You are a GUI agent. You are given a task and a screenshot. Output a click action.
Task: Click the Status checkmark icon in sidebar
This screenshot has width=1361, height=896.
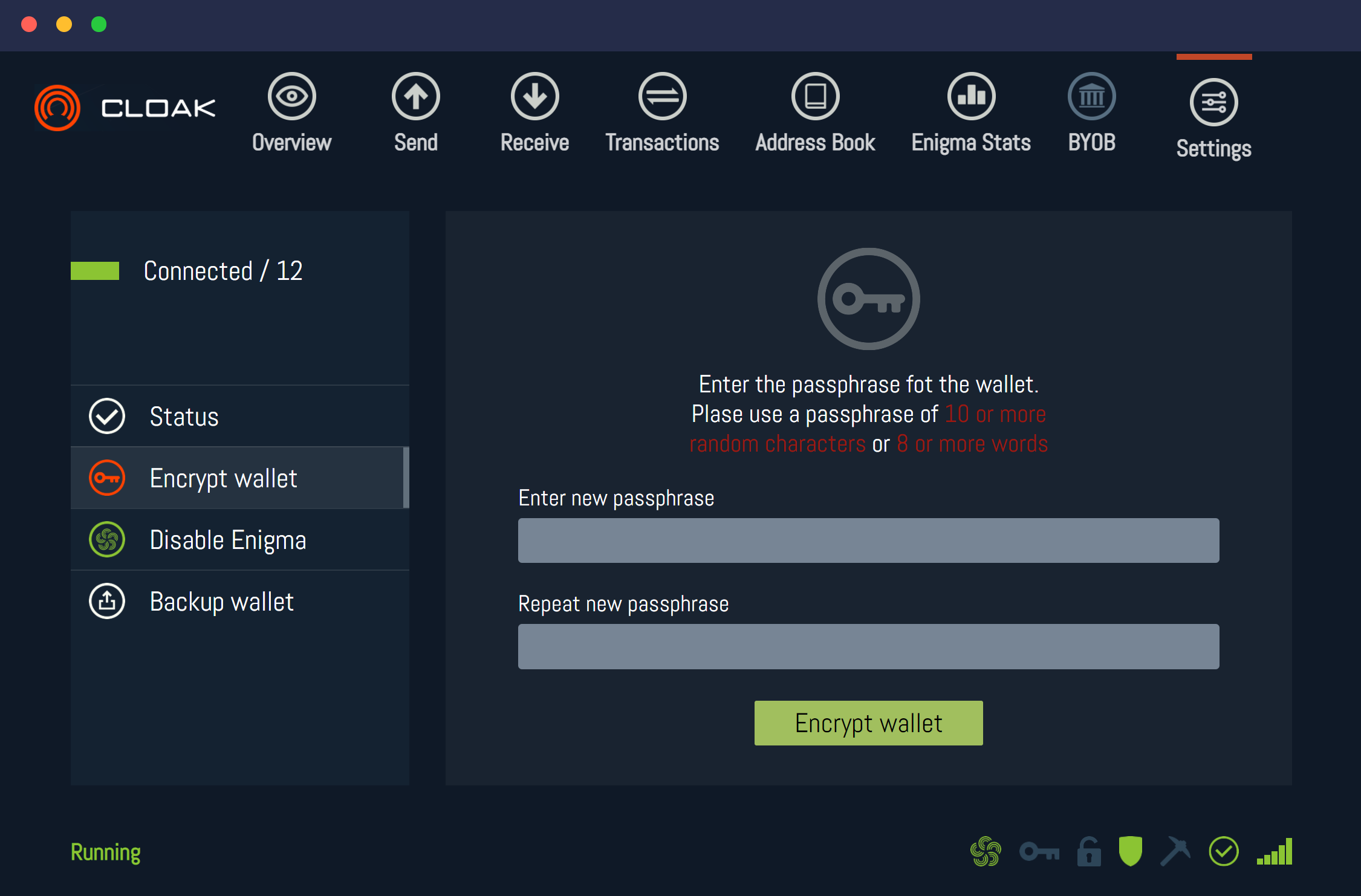pyautogui.click(x=107, y=416)
